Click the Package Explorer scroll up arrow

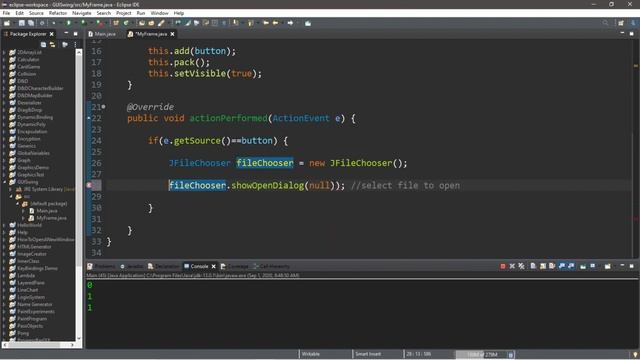tap(79, 52)
